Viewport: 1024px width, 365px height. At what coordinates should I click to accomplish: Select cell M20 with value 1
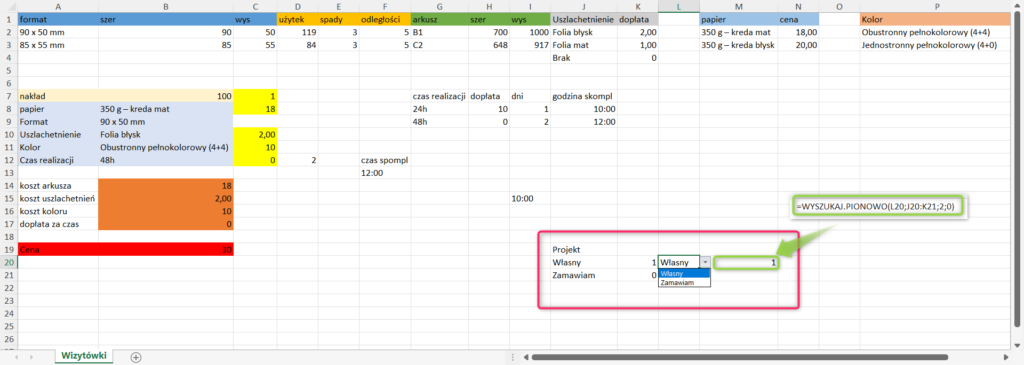click(x=746, y=262)
